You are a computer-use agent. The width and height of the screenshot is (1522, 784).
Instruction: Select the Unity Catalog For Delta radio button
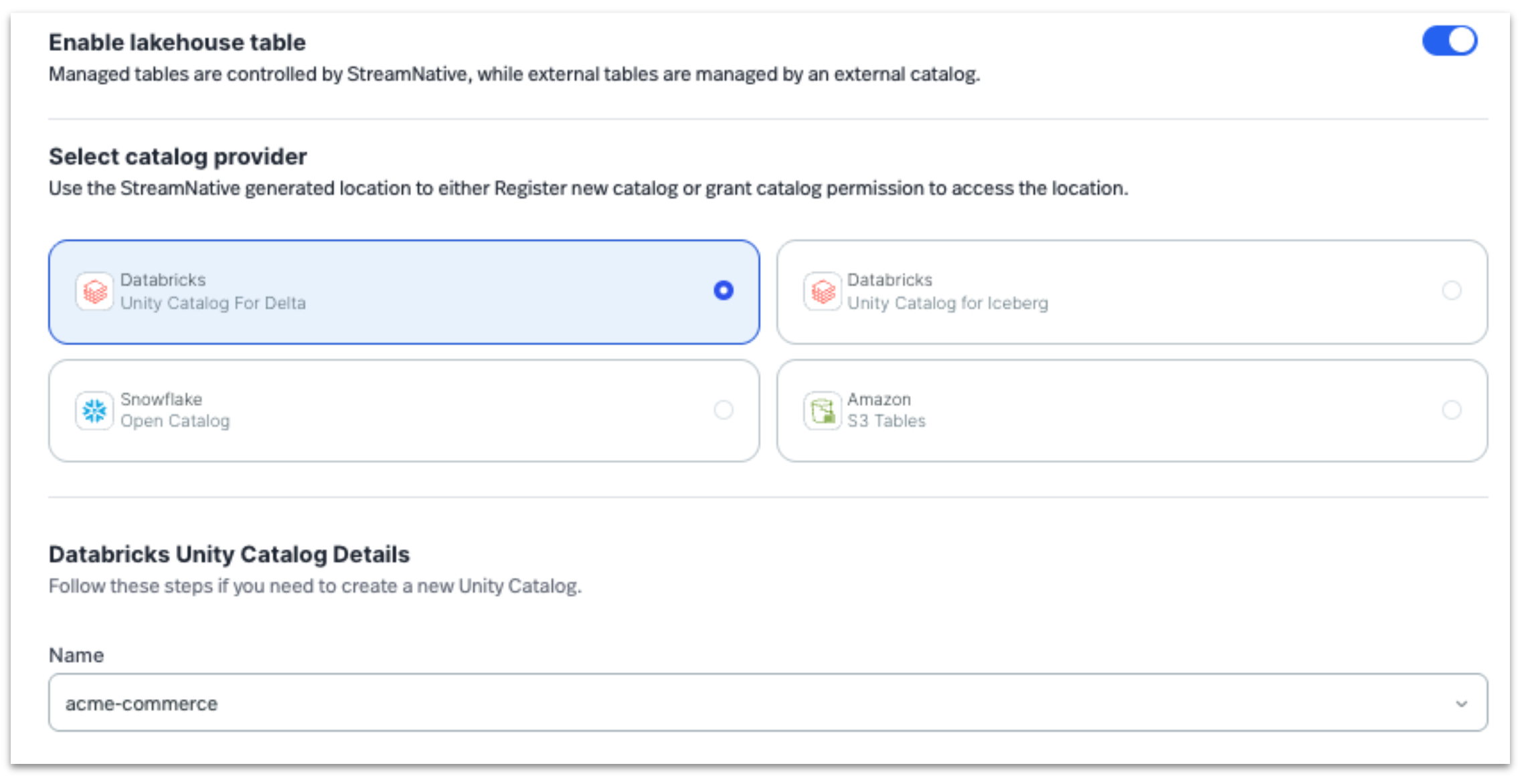[x=723, y=291]
